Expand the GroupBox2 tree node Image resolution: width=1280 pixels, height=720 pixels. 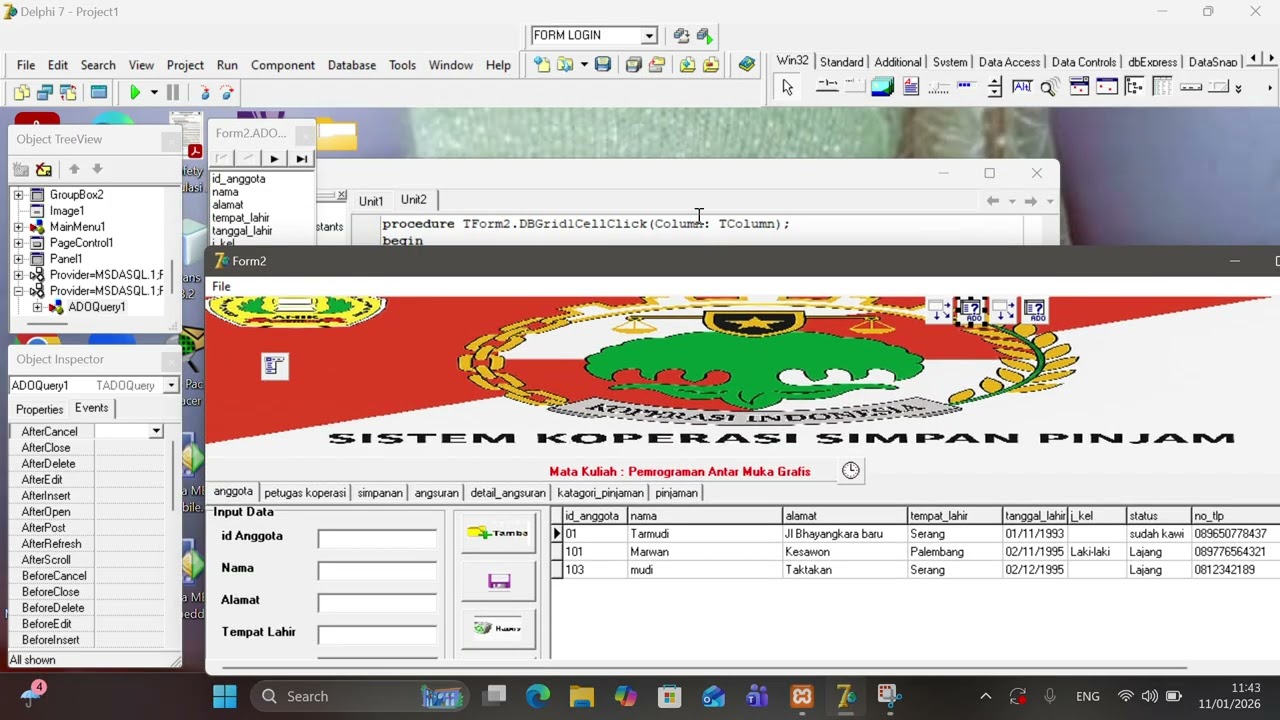[x=18, y=195]
